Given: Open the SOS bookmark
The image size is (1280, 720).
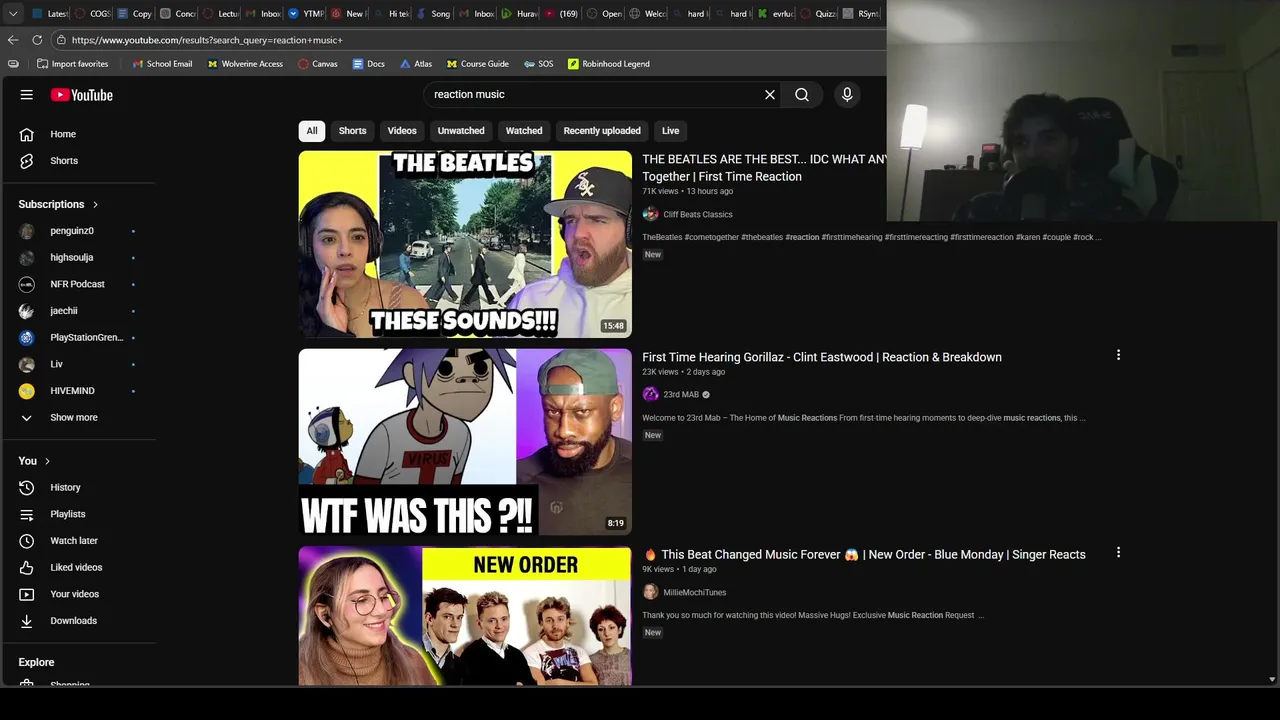Looking at the screenshot, I should click(x=538, y=64).
